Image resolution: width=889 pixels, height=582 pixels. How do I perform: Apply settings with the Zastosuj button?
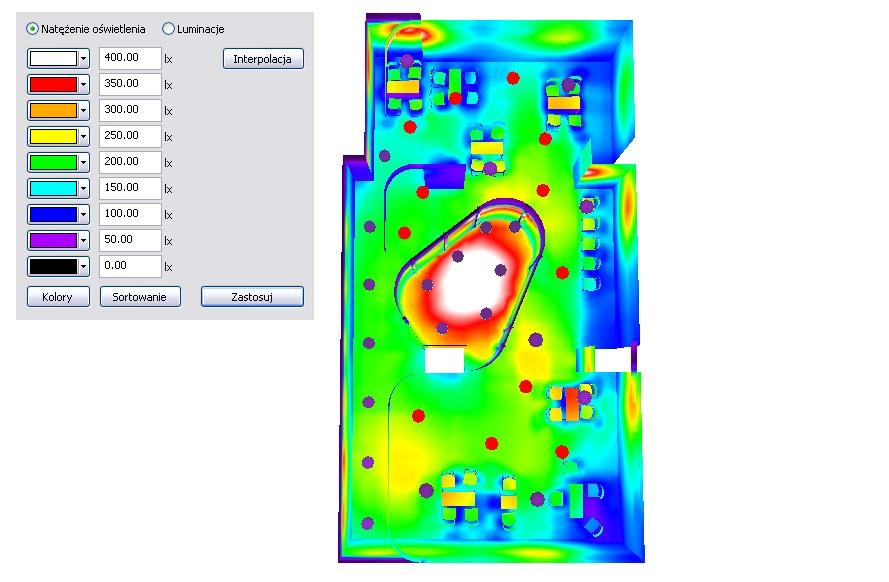click(x=252, y=297)
